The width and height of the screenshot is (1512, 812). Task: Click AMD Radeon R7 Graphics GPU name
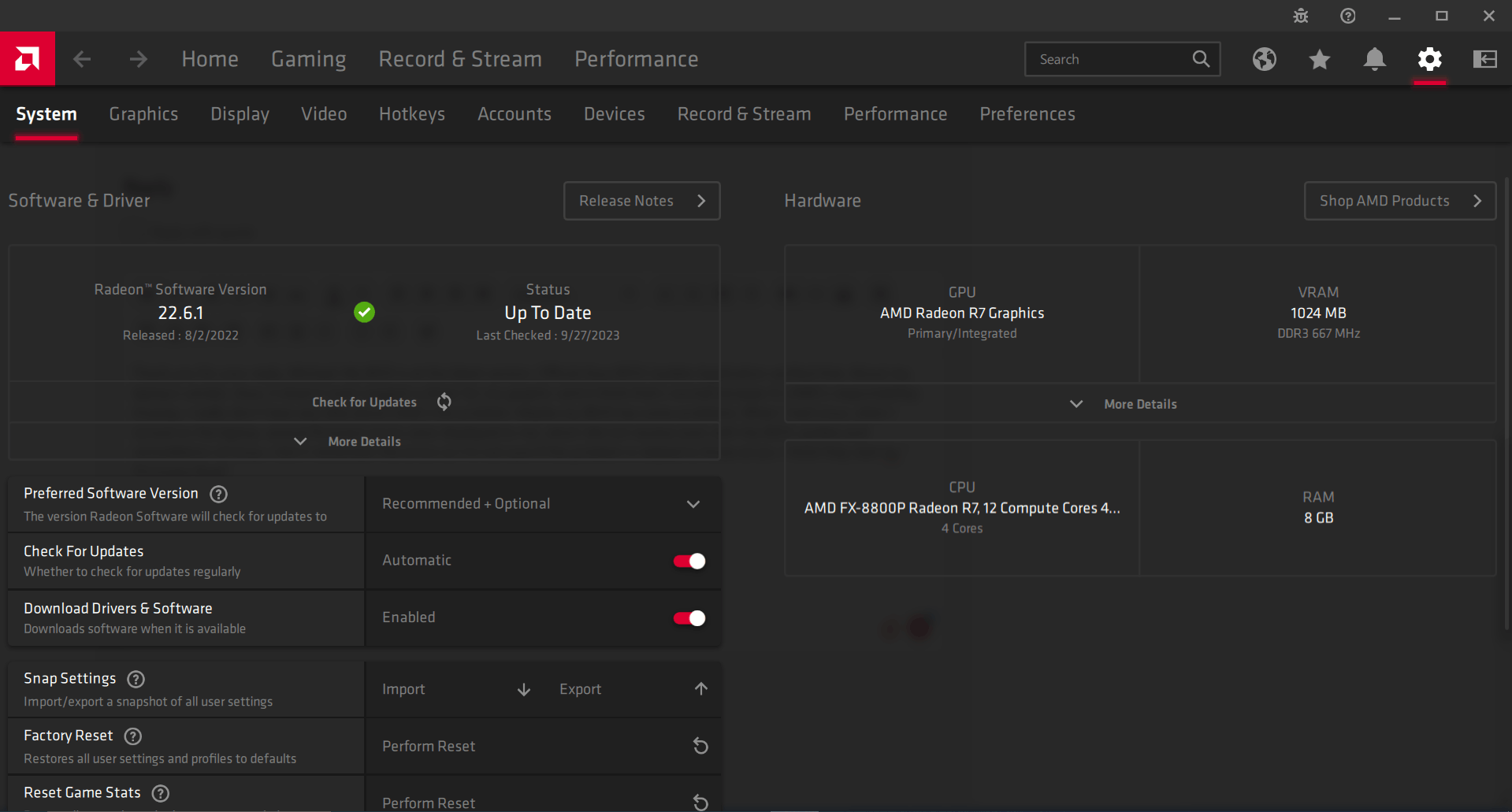point(962,313)
